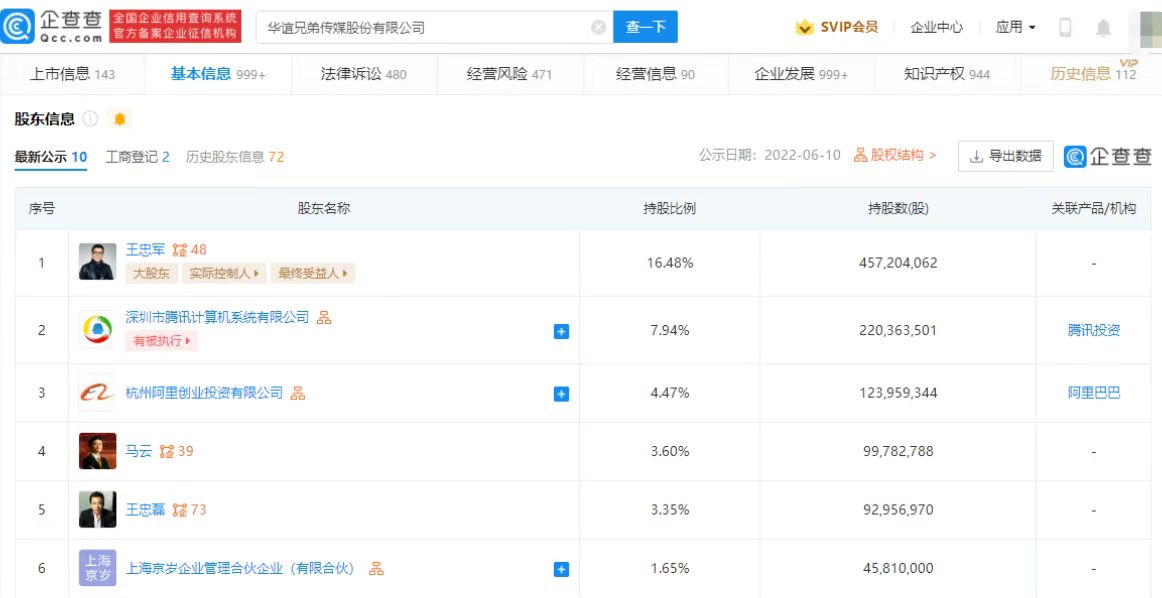Open the 杭州阿里创业投资有限公司 link
Viewport: 1162px width, 598px height.
click(x=205, y=393)
